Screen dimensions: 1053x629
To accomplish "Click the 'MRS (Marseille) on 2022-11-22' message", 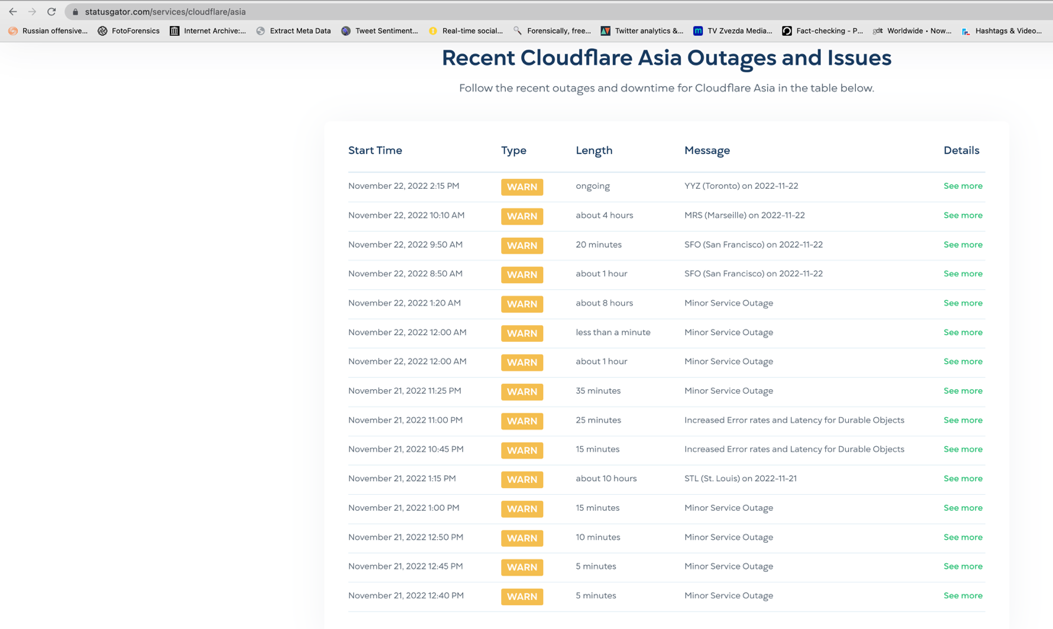I will point(744,215).
